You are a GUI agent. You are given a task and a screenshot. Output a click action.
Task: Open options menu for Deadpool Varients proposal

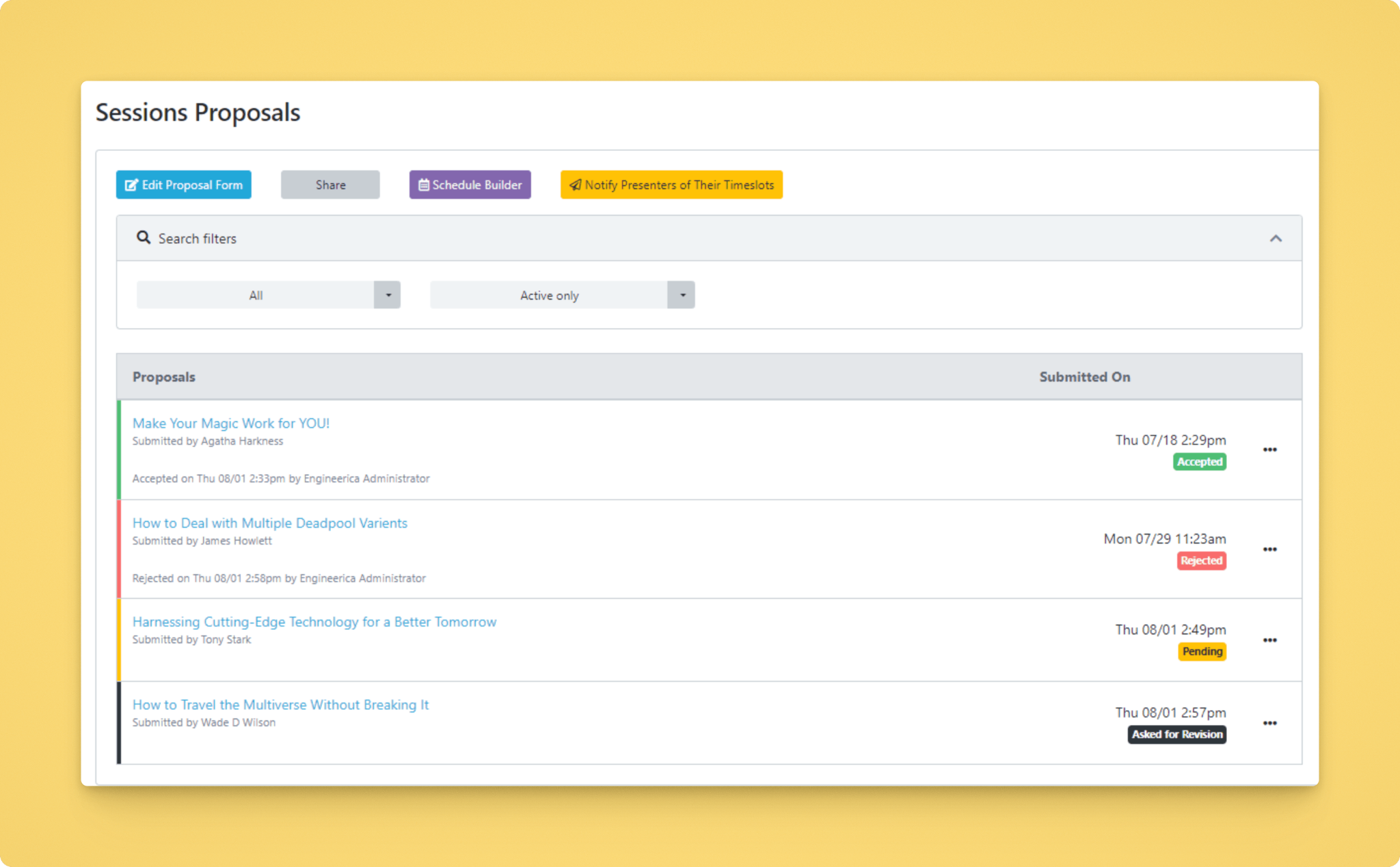point(1269,549)
